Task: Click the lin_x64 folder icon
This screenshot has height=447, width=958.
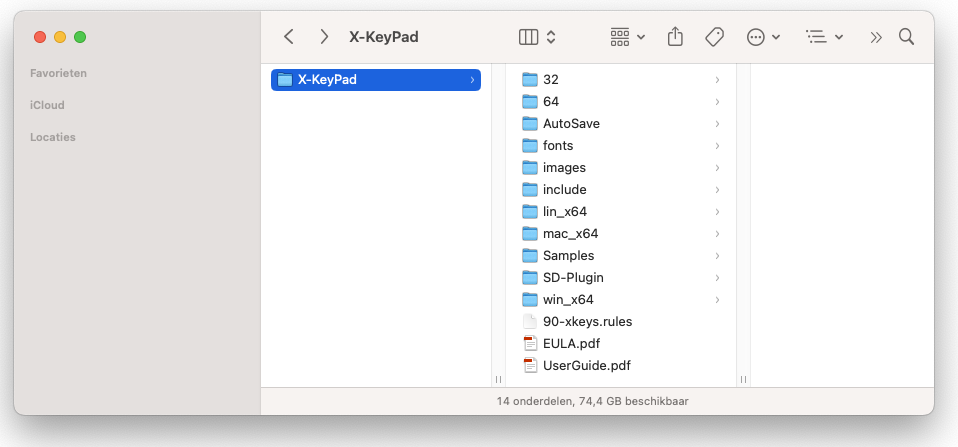Action: tap(530, 212)
